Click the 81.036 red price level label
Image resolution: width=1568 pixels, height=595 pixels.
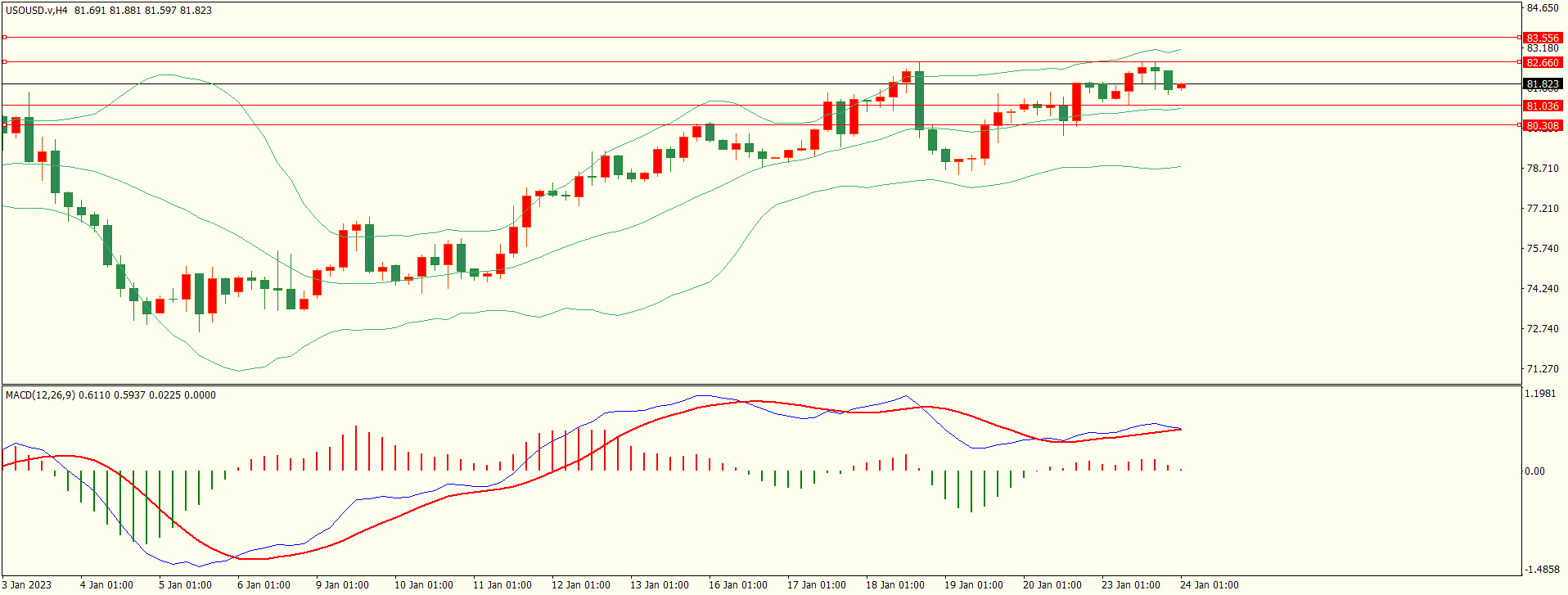[1542, 106]
